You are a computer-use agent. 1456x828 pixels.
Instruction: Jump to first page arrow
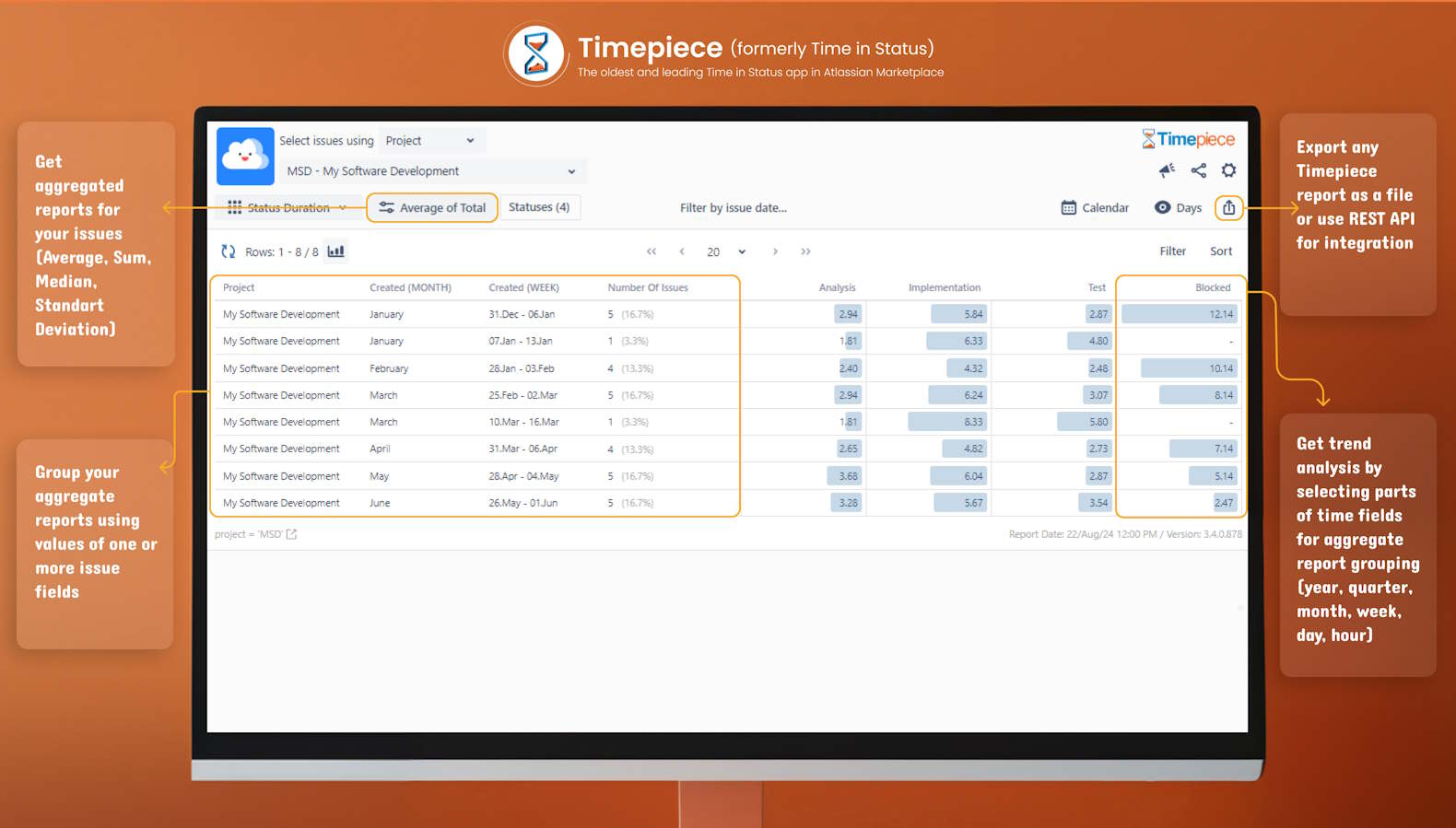[x=652, y=251]
